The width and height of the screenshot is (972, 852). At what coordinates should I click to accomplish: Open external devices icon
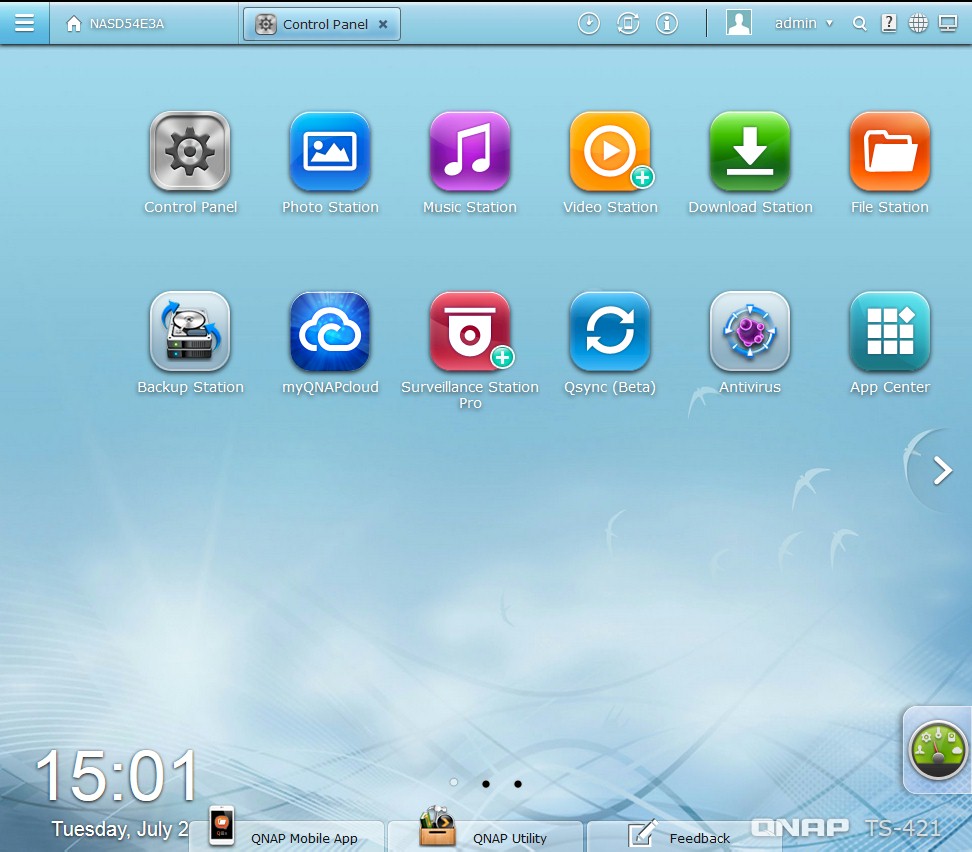627,24
